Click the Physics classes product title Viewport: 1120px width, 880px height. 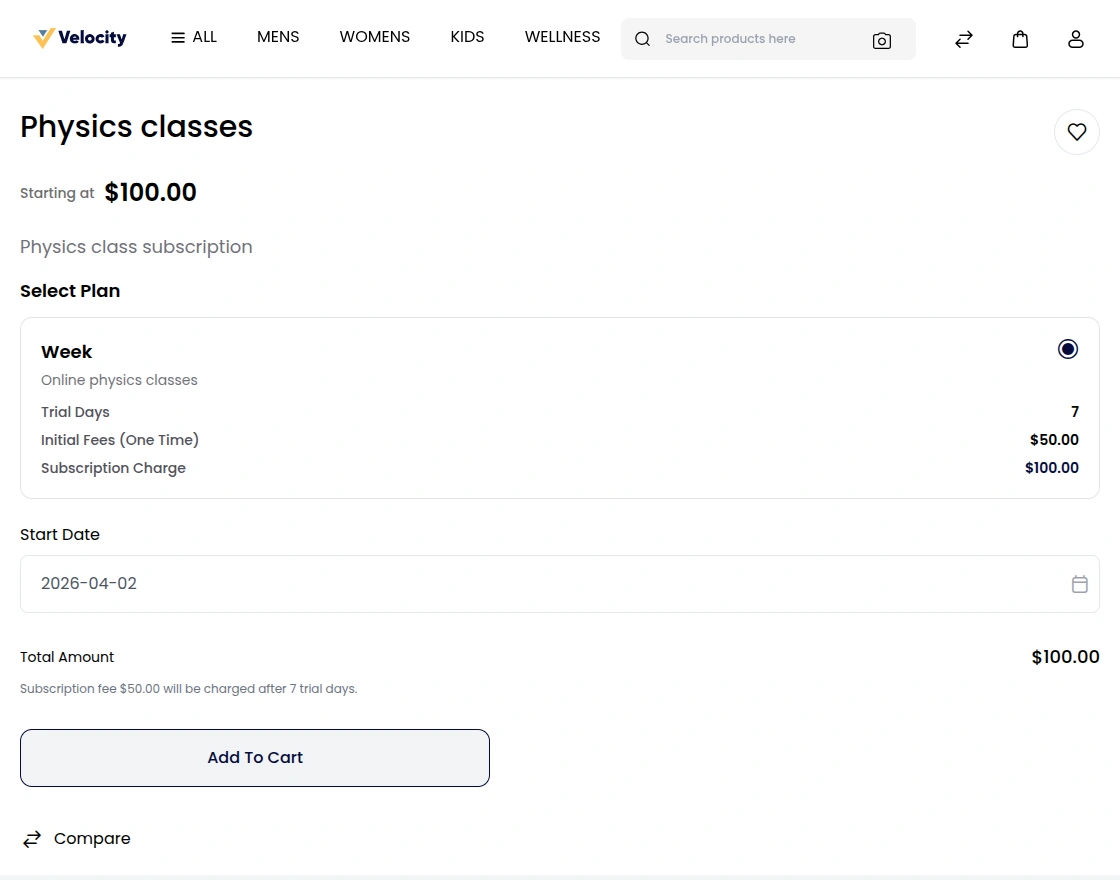pyautogui.click(x=137, y=127)
